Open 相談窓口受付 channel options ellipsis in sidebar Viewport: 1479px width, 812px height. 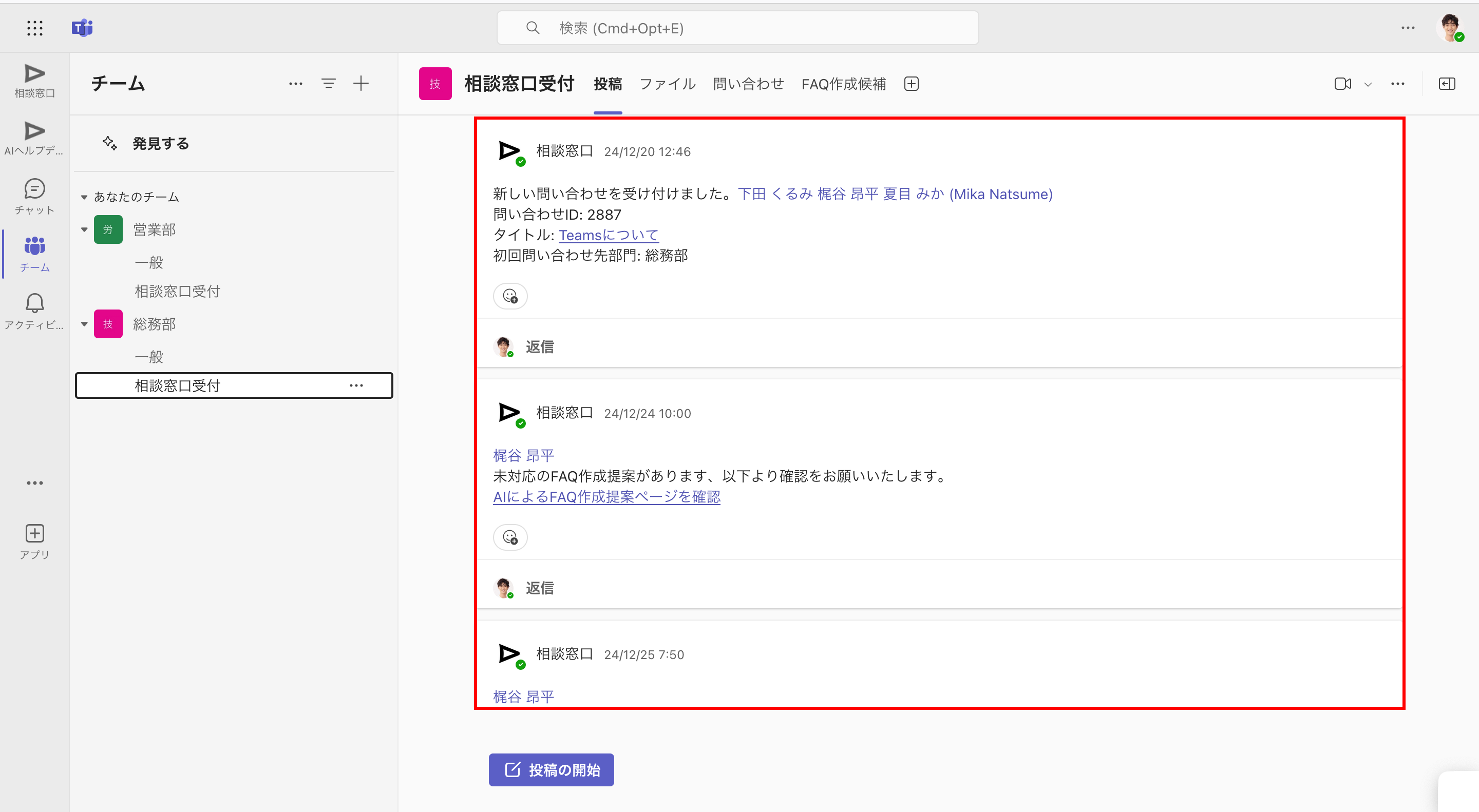point(356,385)
